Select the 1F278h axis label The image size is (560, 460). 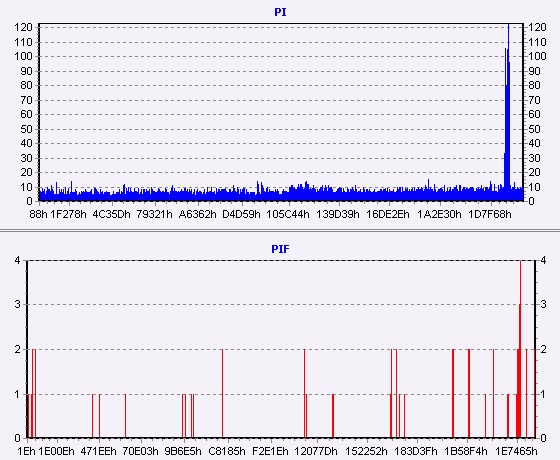click(68, 214)
